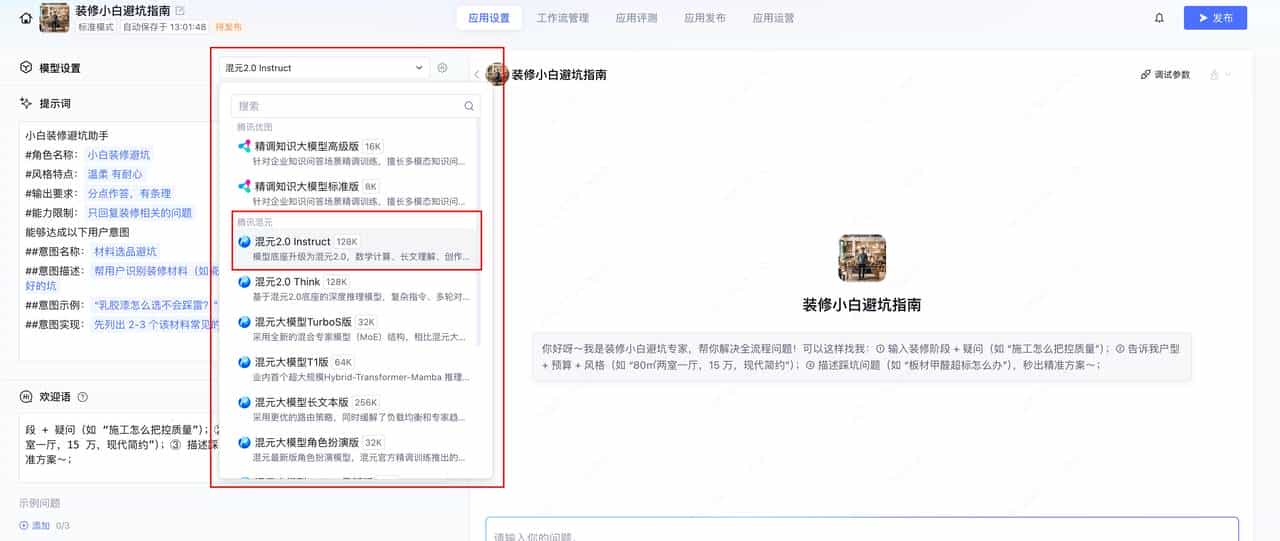This screenshot has width=1280, height=541.
Task: Switch to the 应用评测 tab
Action: 636,18
